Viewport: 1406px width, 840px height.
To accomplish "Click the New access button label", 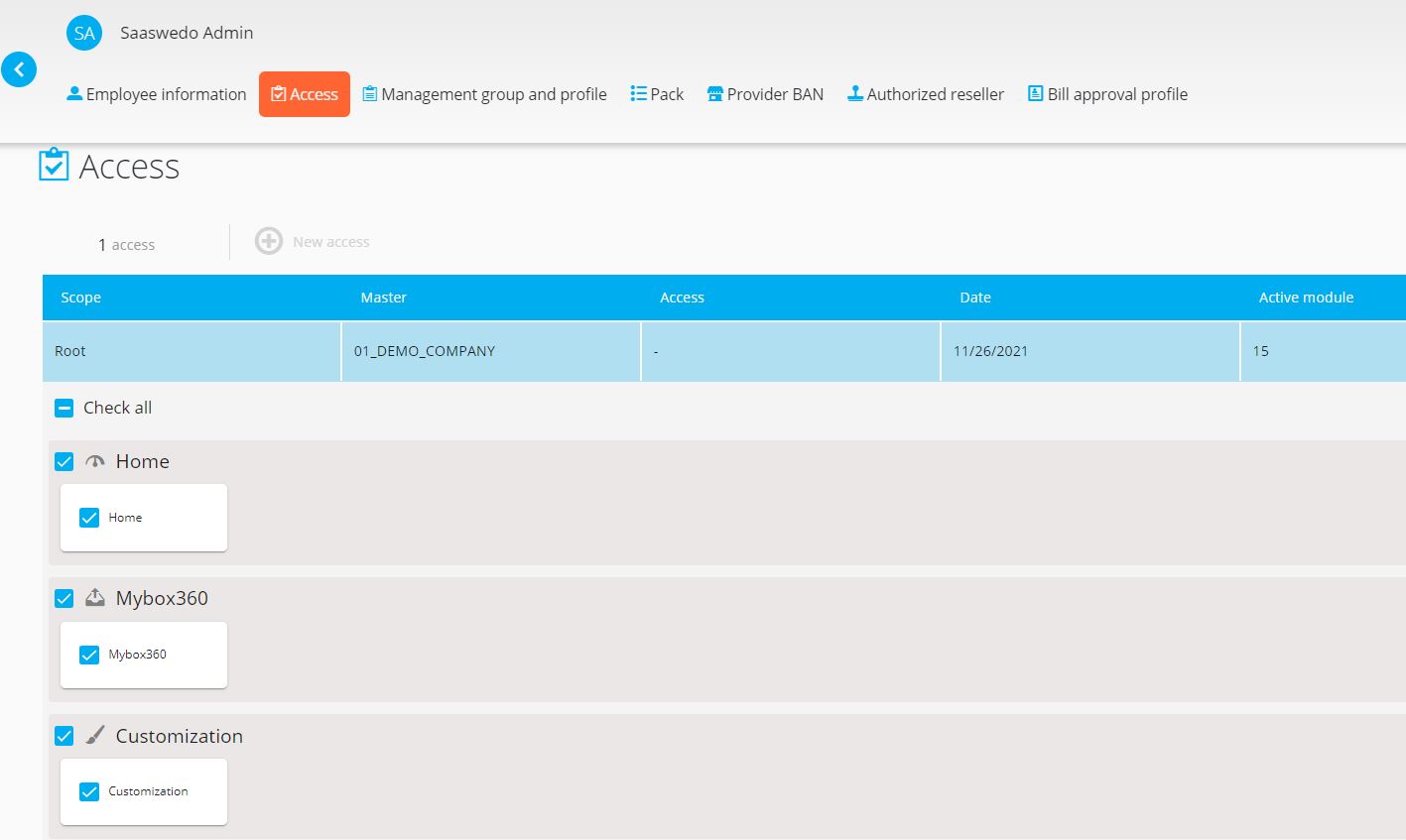I will click(330, 242).
